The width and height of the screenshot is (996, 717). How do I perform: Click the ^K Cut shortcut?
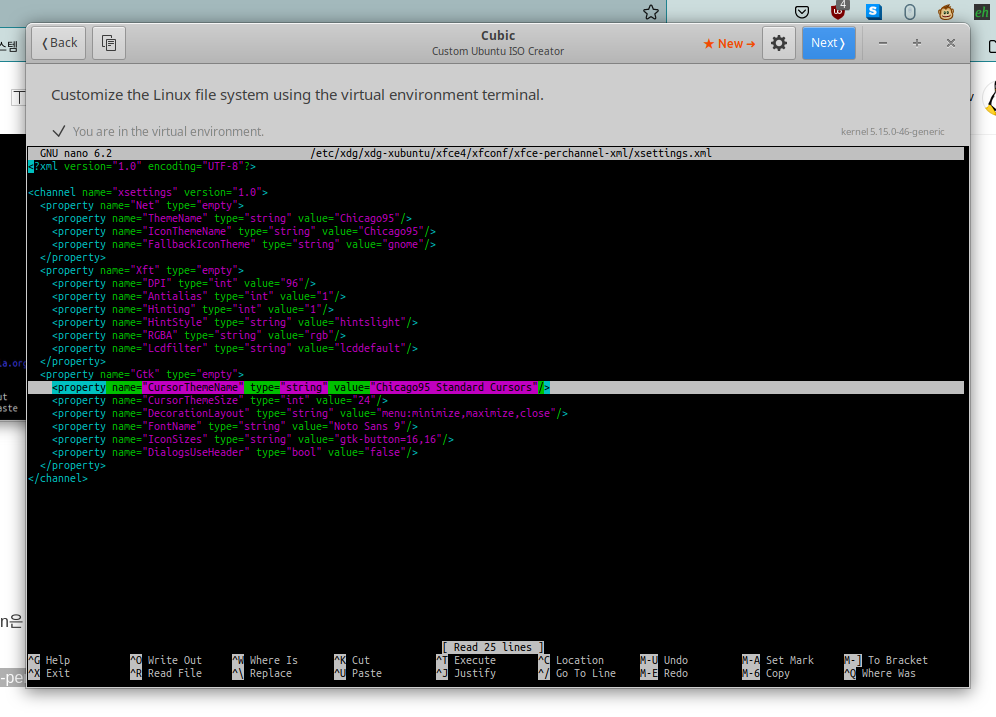point(352,660)
